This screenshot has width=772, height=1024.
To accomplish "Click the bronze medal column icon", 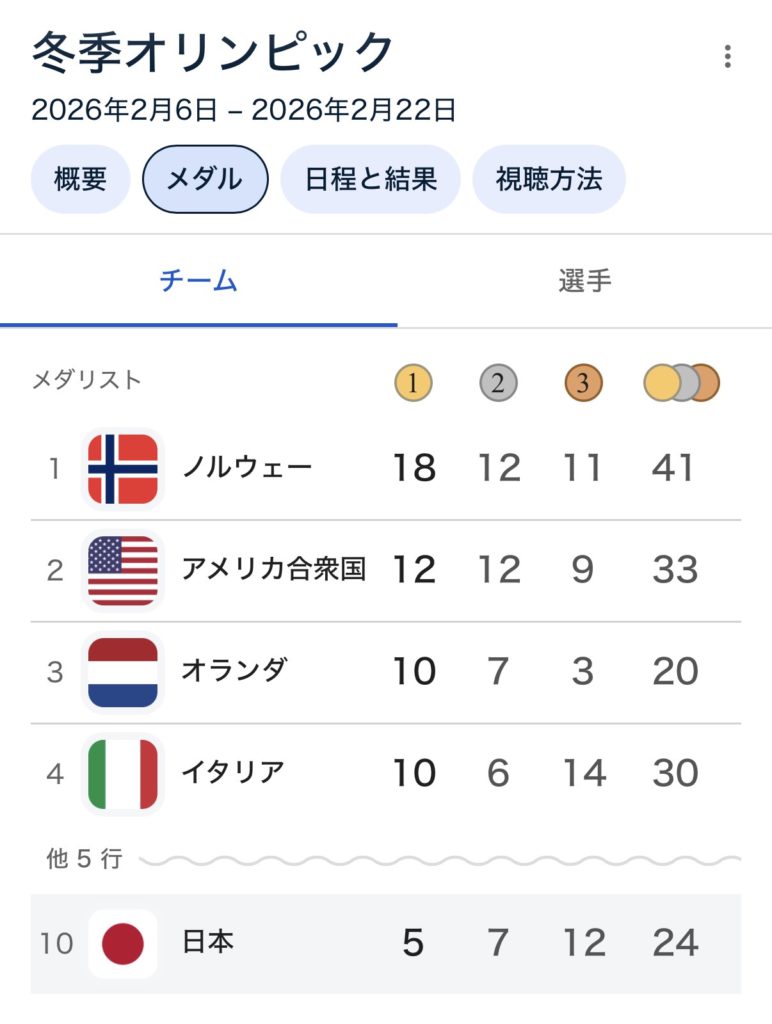I will pyautogui.click(x=583, y=382).
